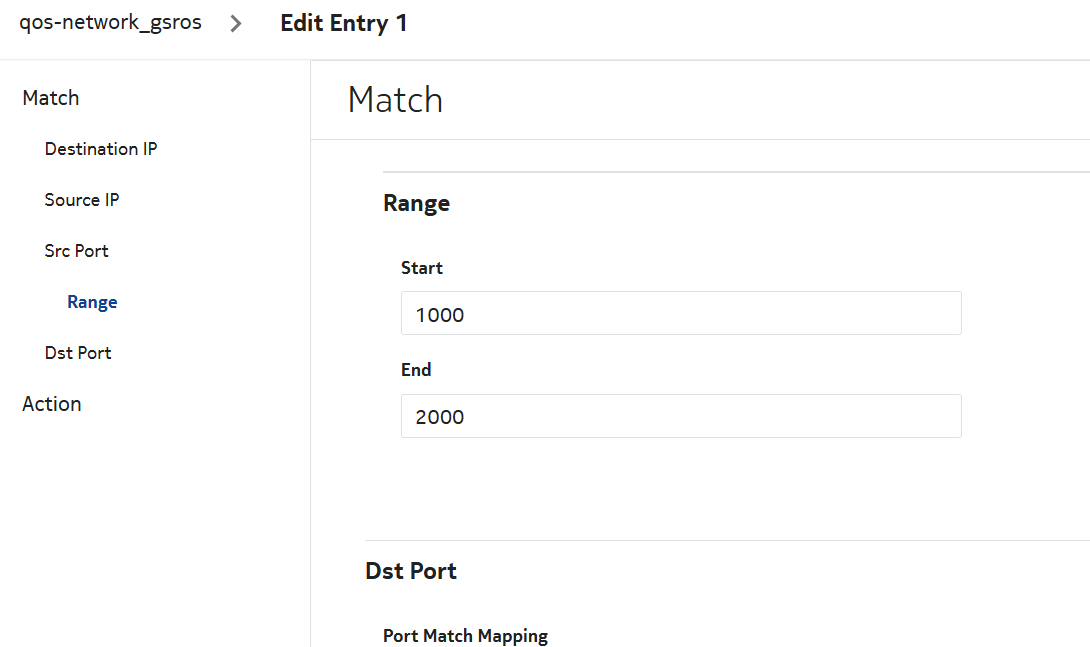The width and height of the screenshot is (1090, 647).
Task: Focus the Start input with 1000
Action: pyautogui.click(x=680, y=314)
